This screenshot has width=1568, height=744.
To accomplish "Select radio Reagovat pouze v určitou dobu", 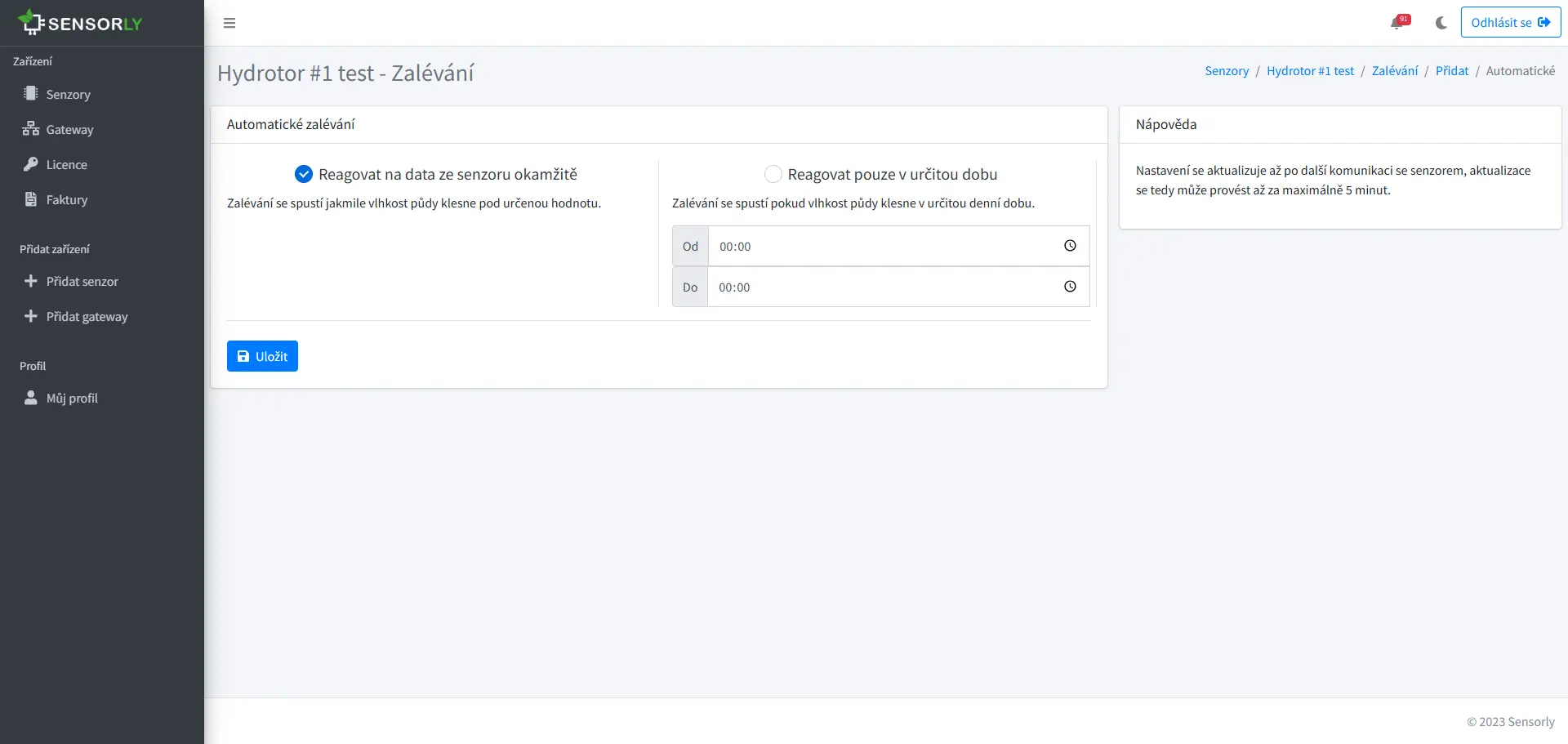I will click(773, 173).
